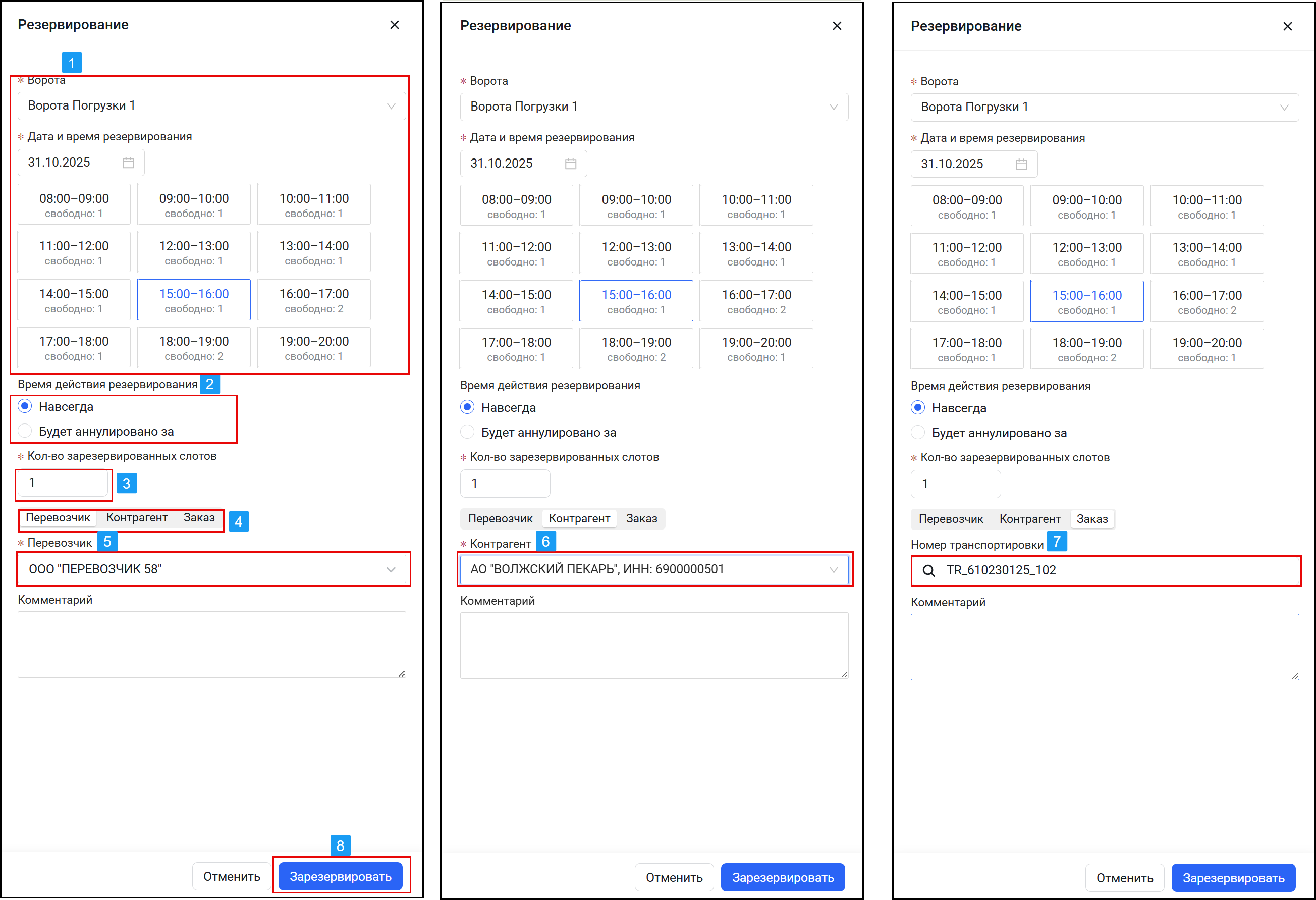Click calendar icon in middle dialog date field
1316x900 pixels.
click(570, 164)
